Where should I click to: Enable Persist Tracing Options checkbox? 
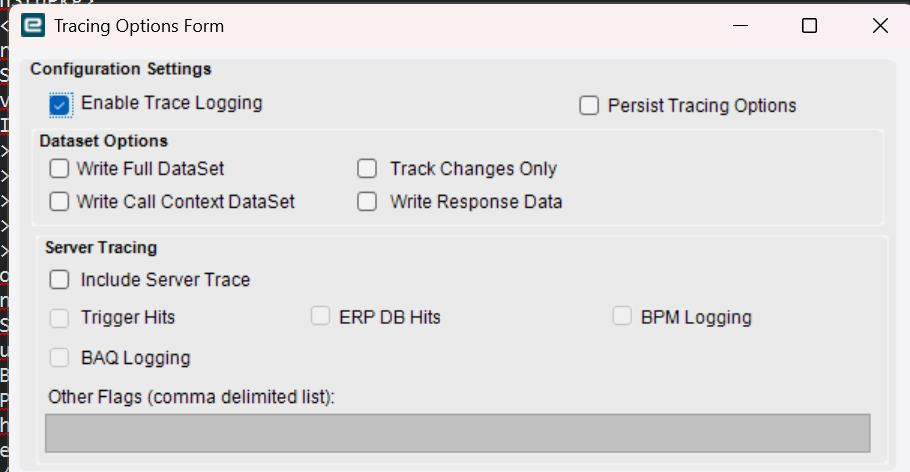(x=589, y=106)
